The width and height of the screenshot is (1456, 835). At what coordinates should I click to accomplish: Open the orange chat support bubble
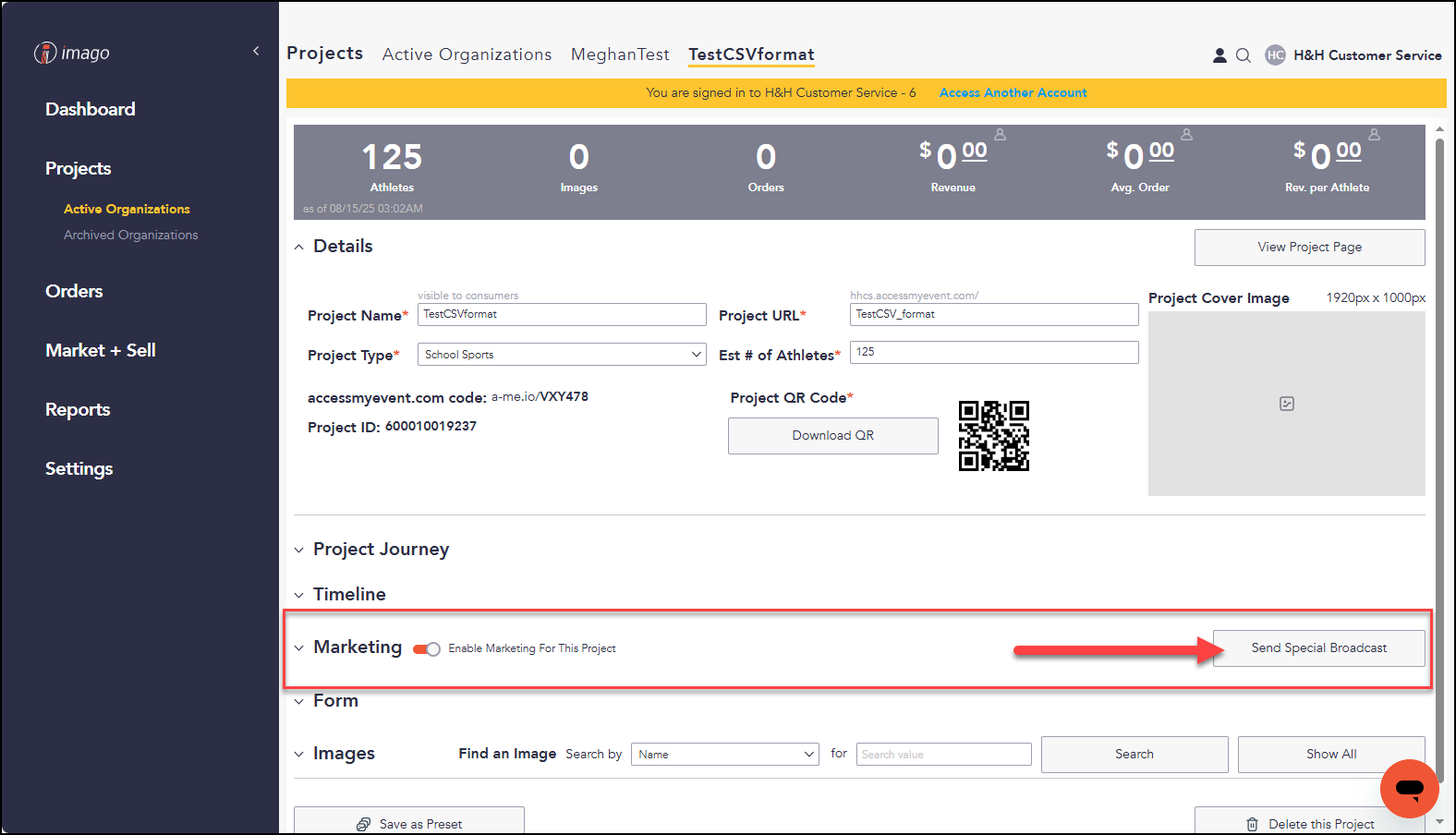(x=1410, y=789)
